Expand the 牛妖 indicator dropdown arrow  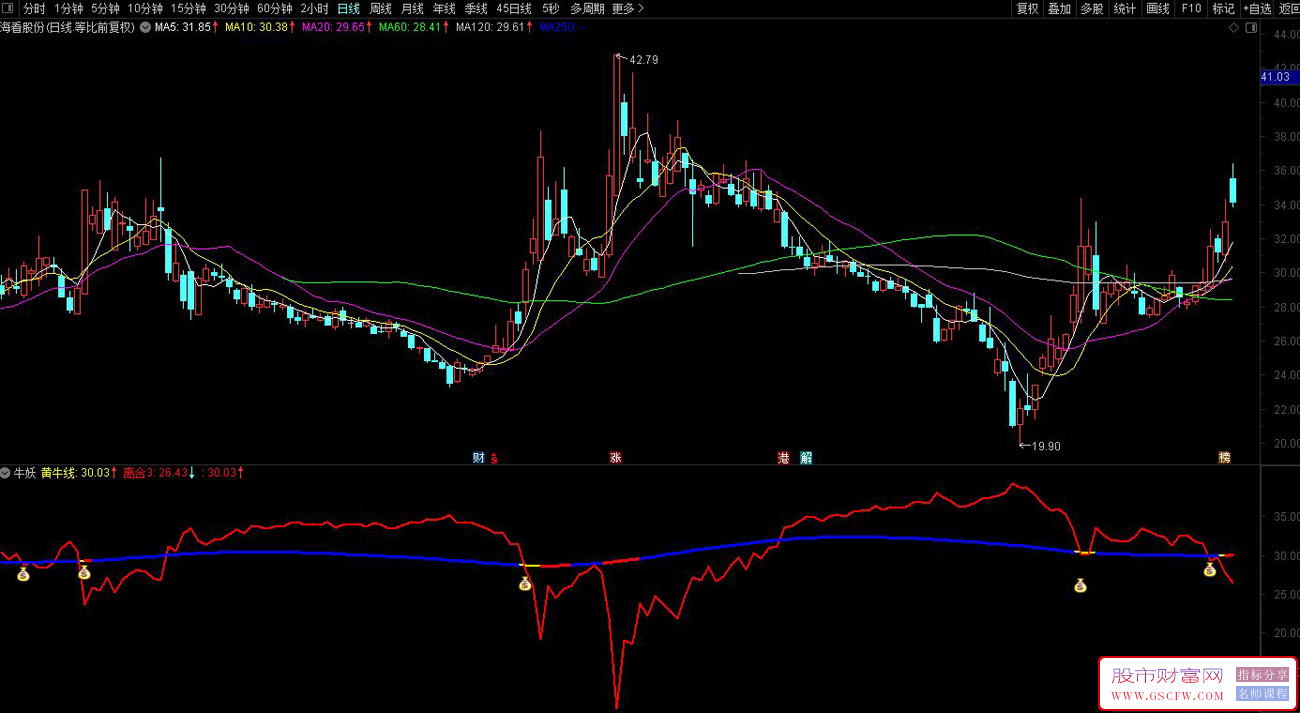(x=6, y=473)
